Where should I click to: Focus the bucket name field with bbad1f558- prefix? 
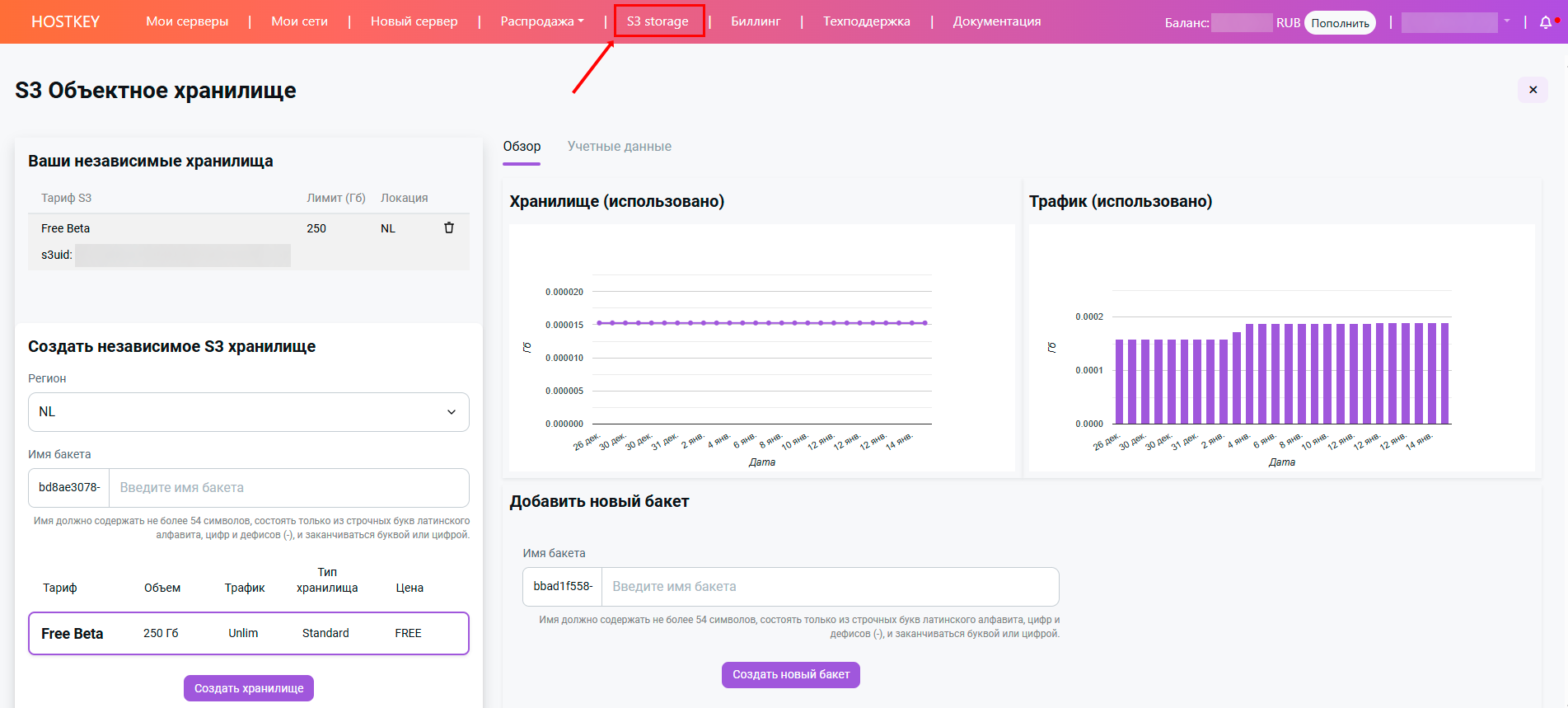click(x=829, y=587)
